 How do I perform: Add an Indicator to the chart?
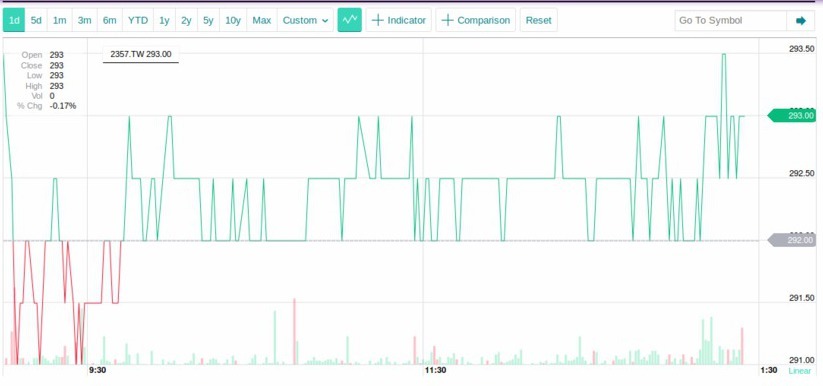398,20
